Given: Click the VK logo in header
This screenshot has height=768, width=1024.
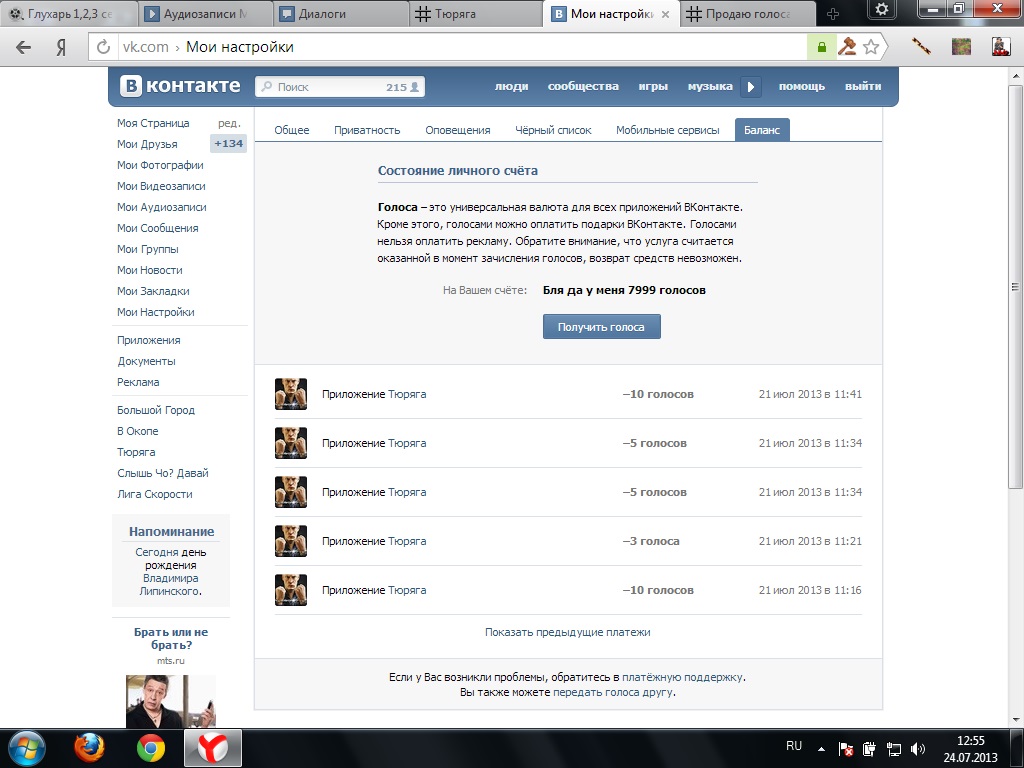Looking at the screenshot, I should pyautogui.click(x=180, y=86).
